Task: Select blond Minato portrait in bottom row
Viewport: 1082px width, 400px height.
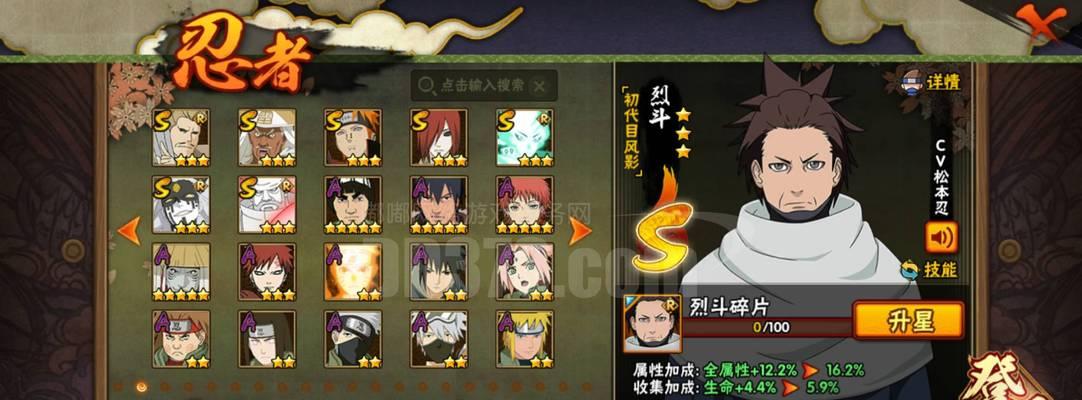Action: 524,339
